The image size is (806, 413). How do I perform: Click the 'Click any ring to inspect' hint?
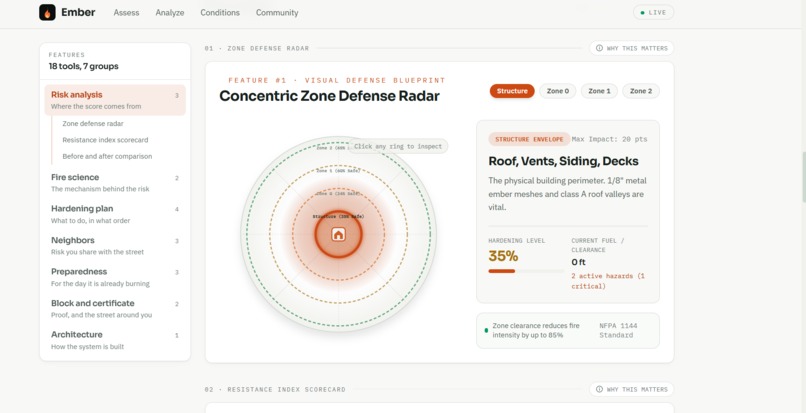click(398, 146)
